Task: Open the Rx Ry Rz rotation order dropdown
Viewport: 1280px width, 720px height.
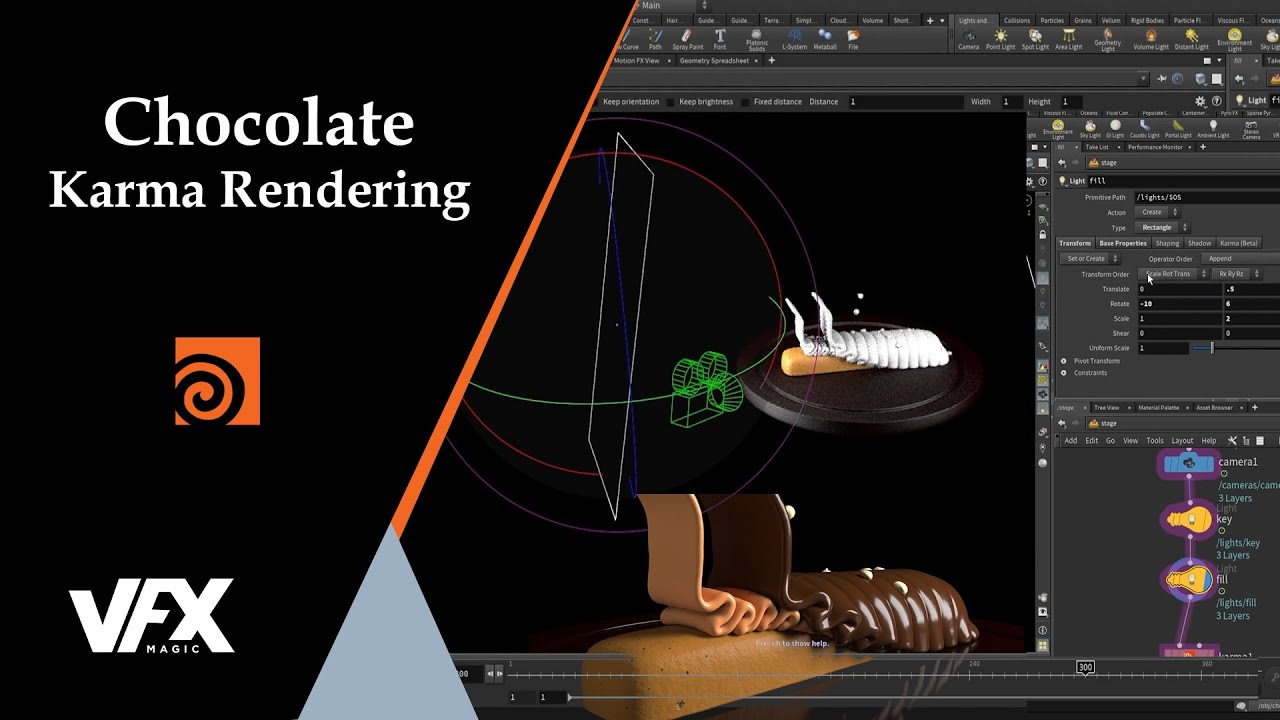Action: (x=1238, y=273)
